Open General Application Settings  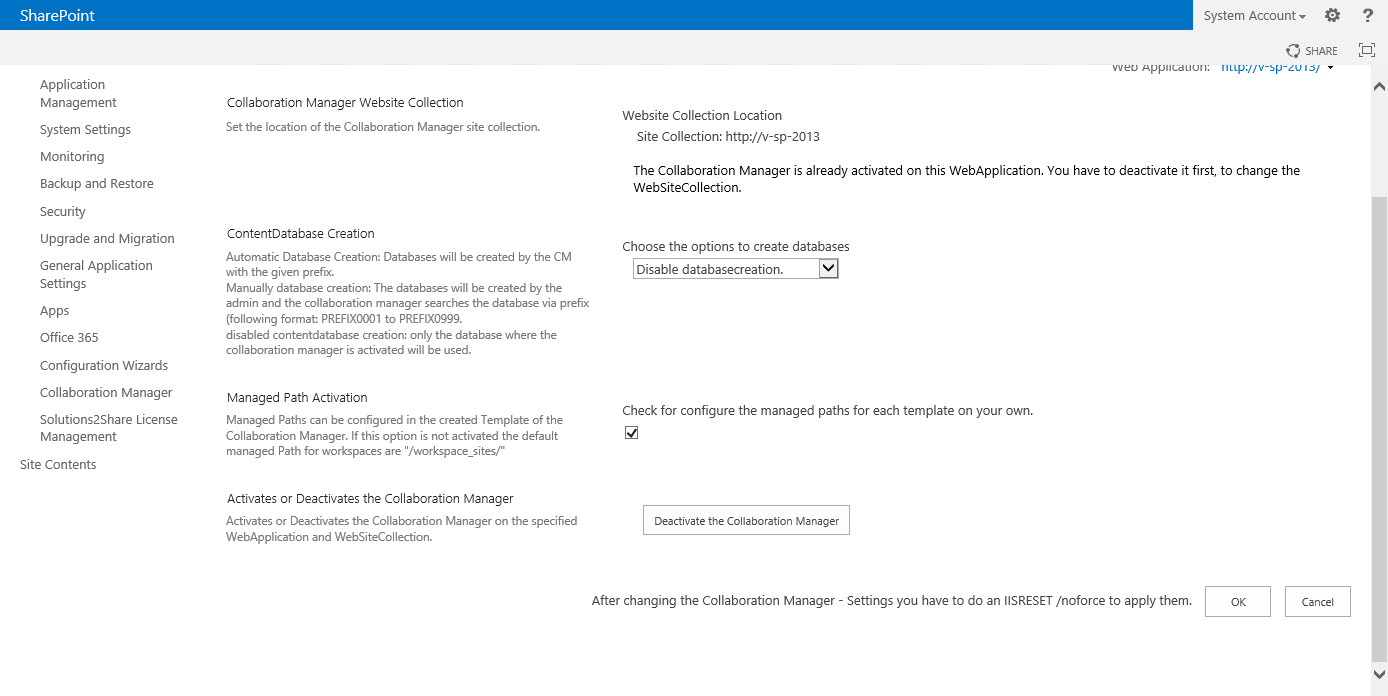(96, 275)
